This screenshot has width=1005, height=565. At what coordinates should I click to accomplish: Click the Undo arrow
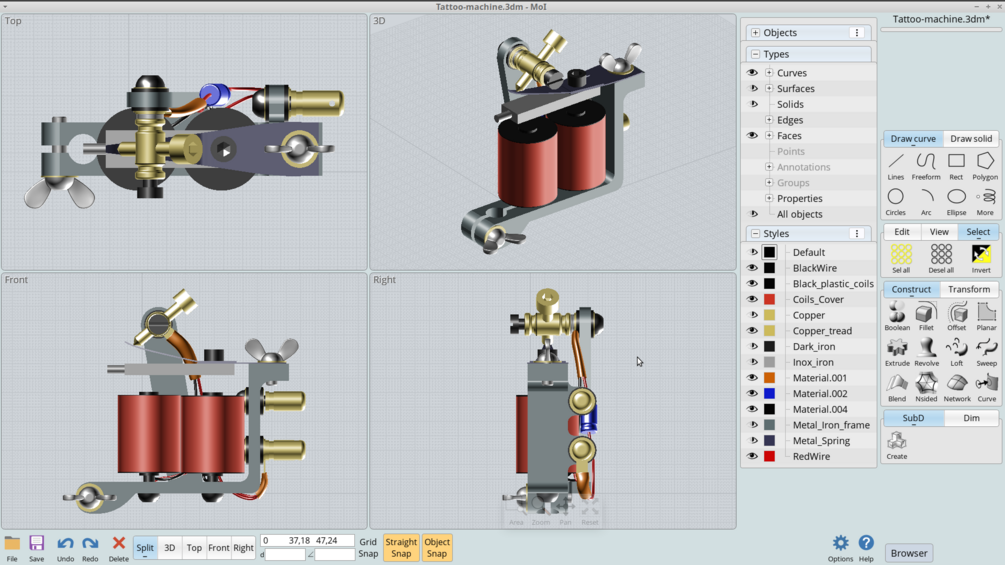(65, 548)
